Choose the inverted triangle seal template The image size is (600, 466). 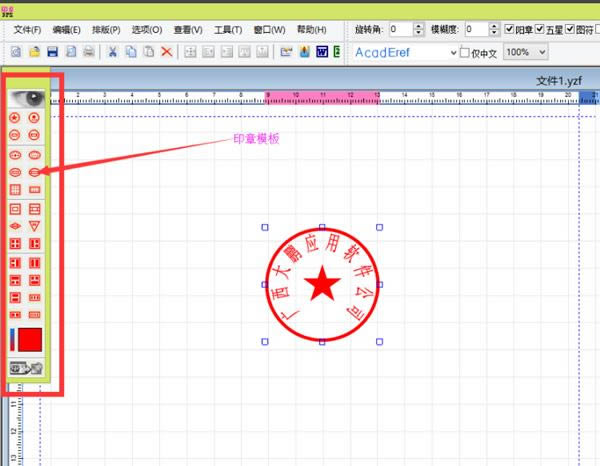[34, 226]
